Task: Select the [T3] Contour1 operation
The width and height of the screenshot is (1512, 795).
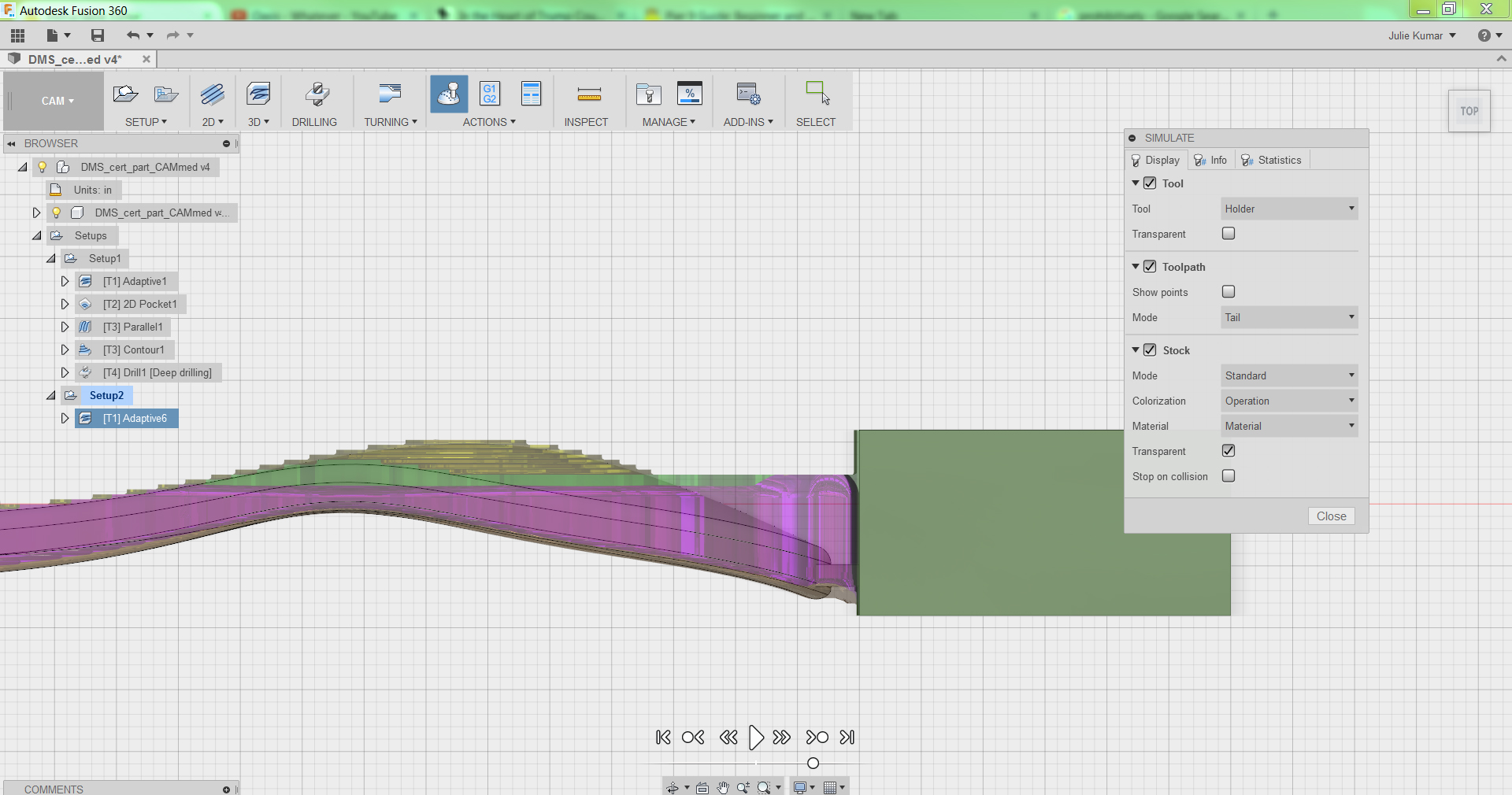Action: click(x=134, y=349)
